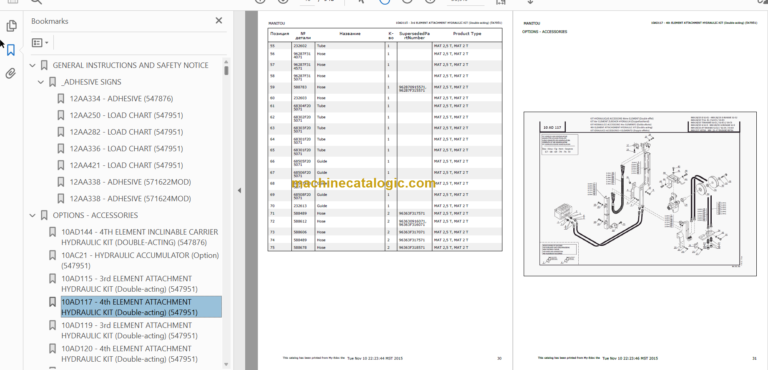Click bookmark icon beside 12AA336 - LOAD CHART
The height and width of the screenshot is (370, 768).
(61, 148)
